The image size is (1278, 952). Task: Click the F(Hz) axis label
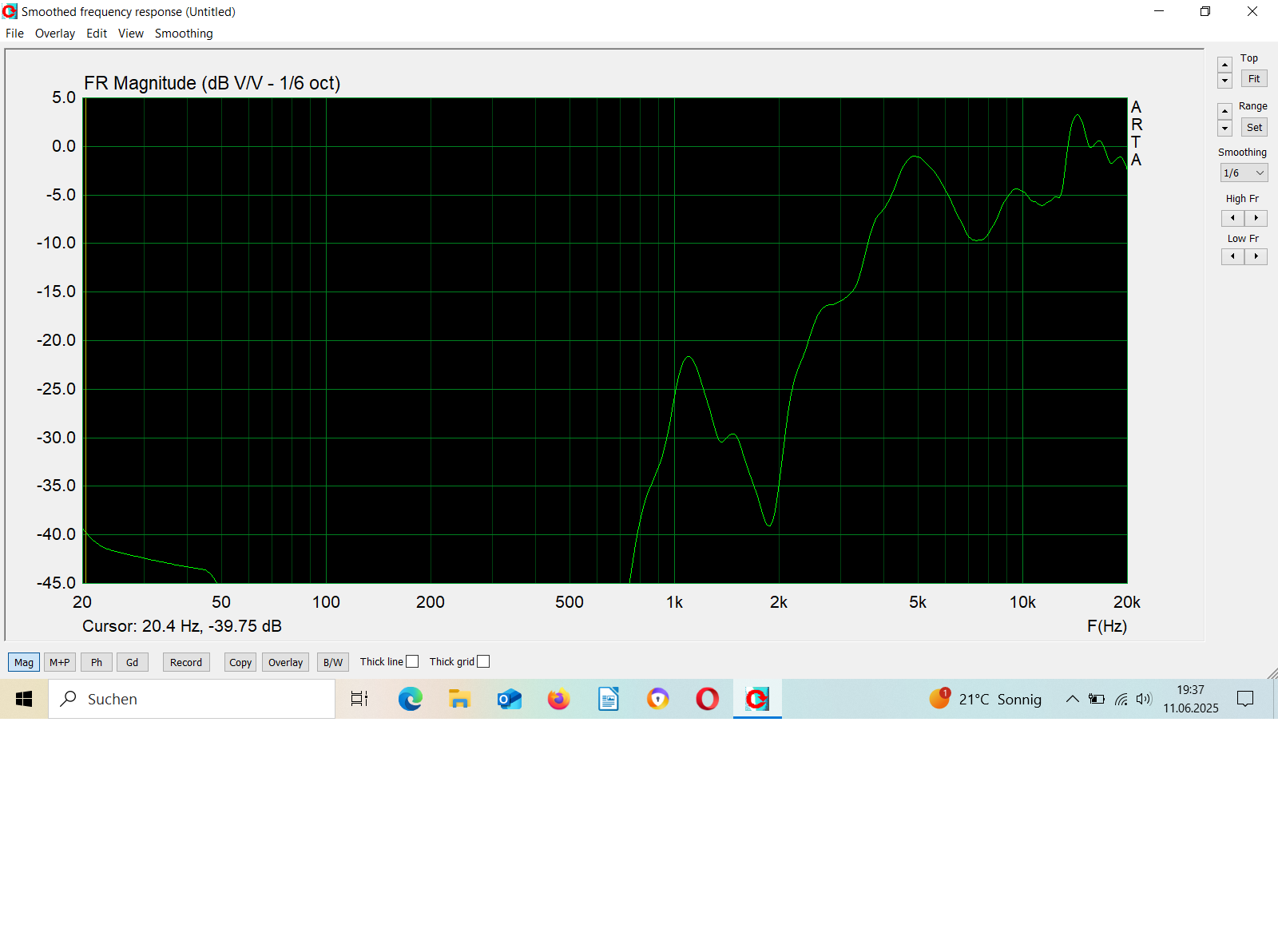coord(1107,626)
